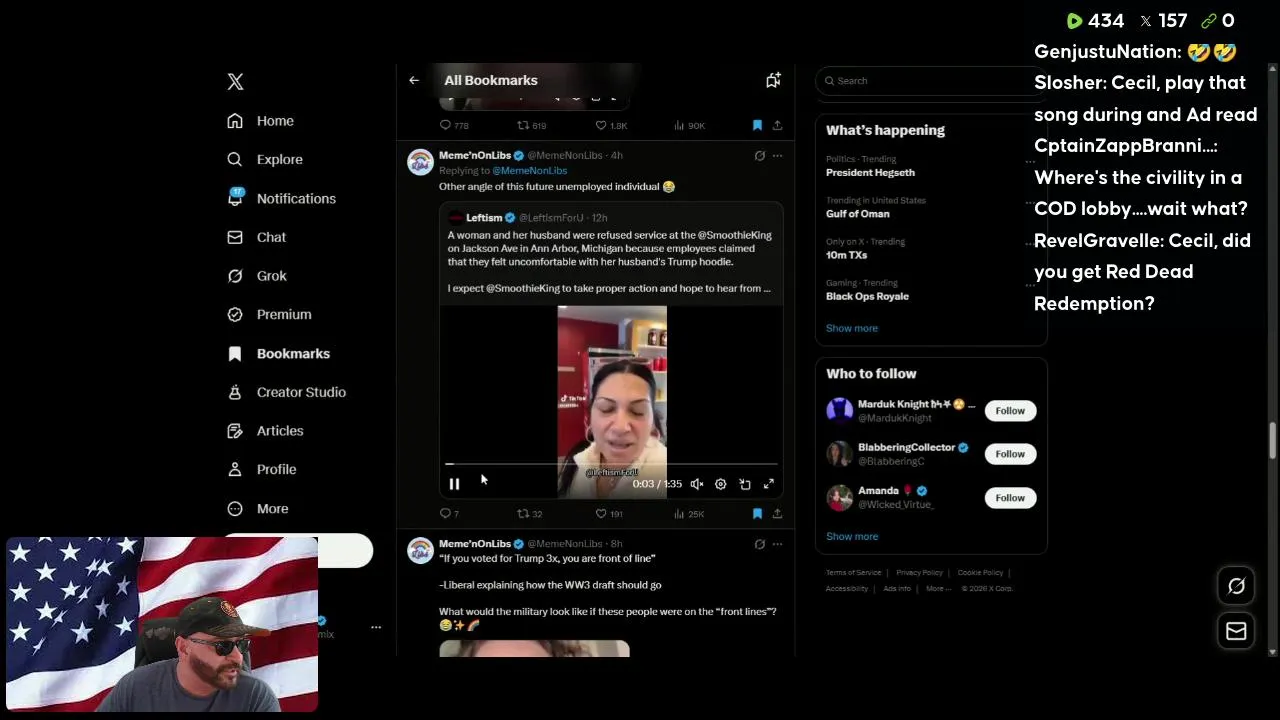This screenshot has width=1280, height=720.
Task: Open Cookie Policy link
Action: [x=980, y=573]
